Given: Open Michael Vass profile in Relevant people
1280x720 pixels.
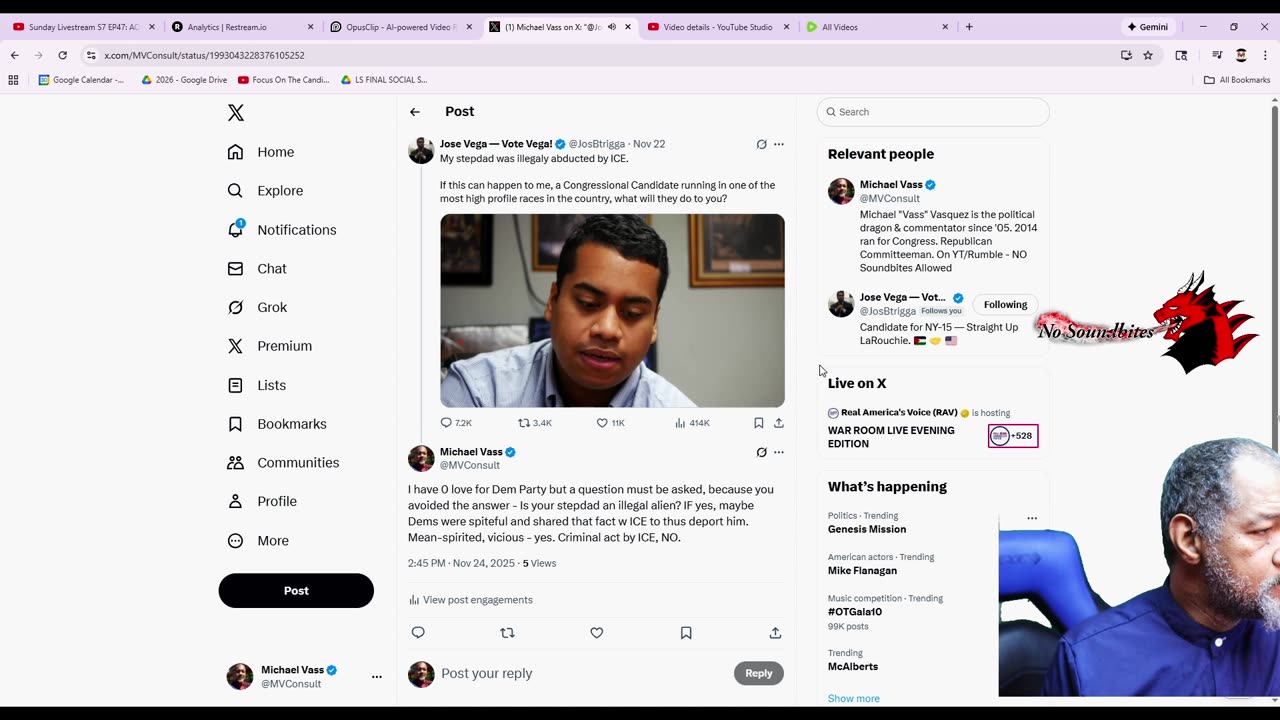Looking at the screenshot, I should click(x=891, y=185).
